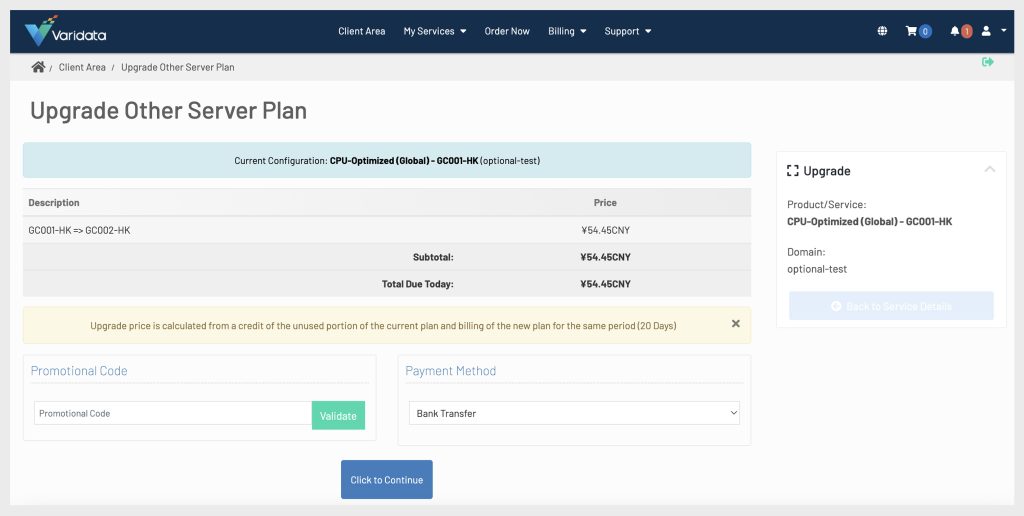Open the Client Area menu item
The width and height of the screenshot is (1024, 516).
pyautogui.click(x=361, y=31)
